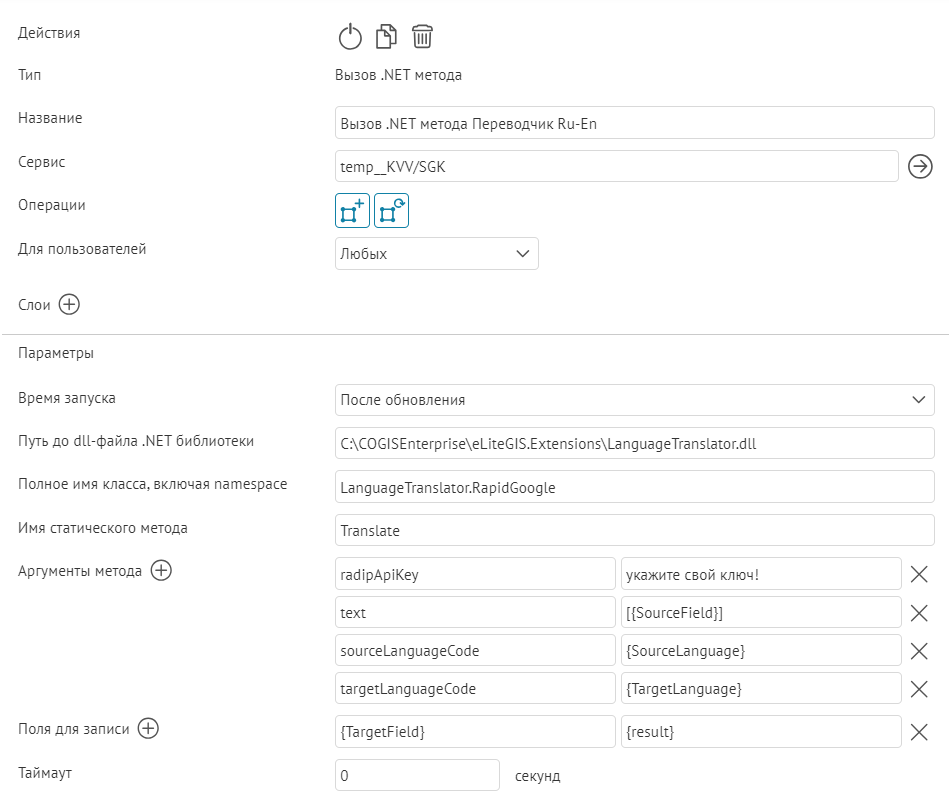Click the copy trigger icon

[385, 38]
